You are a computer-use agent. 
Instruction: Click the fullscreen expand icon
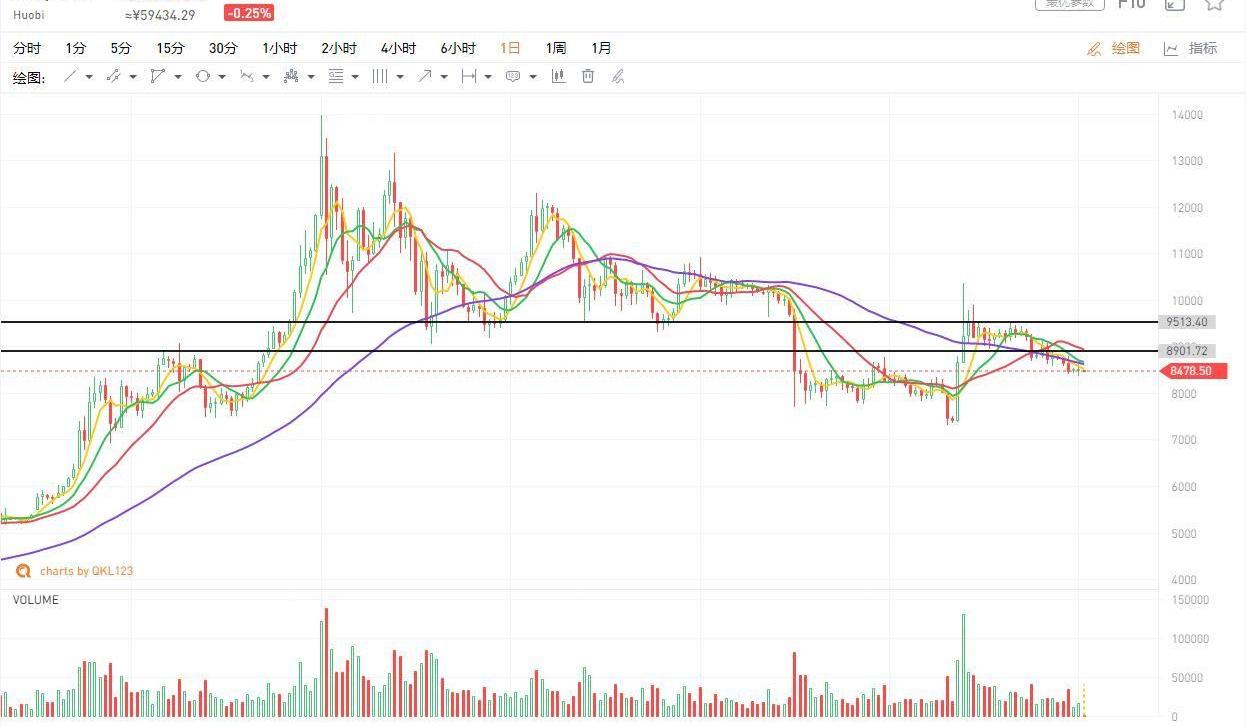1174,4
